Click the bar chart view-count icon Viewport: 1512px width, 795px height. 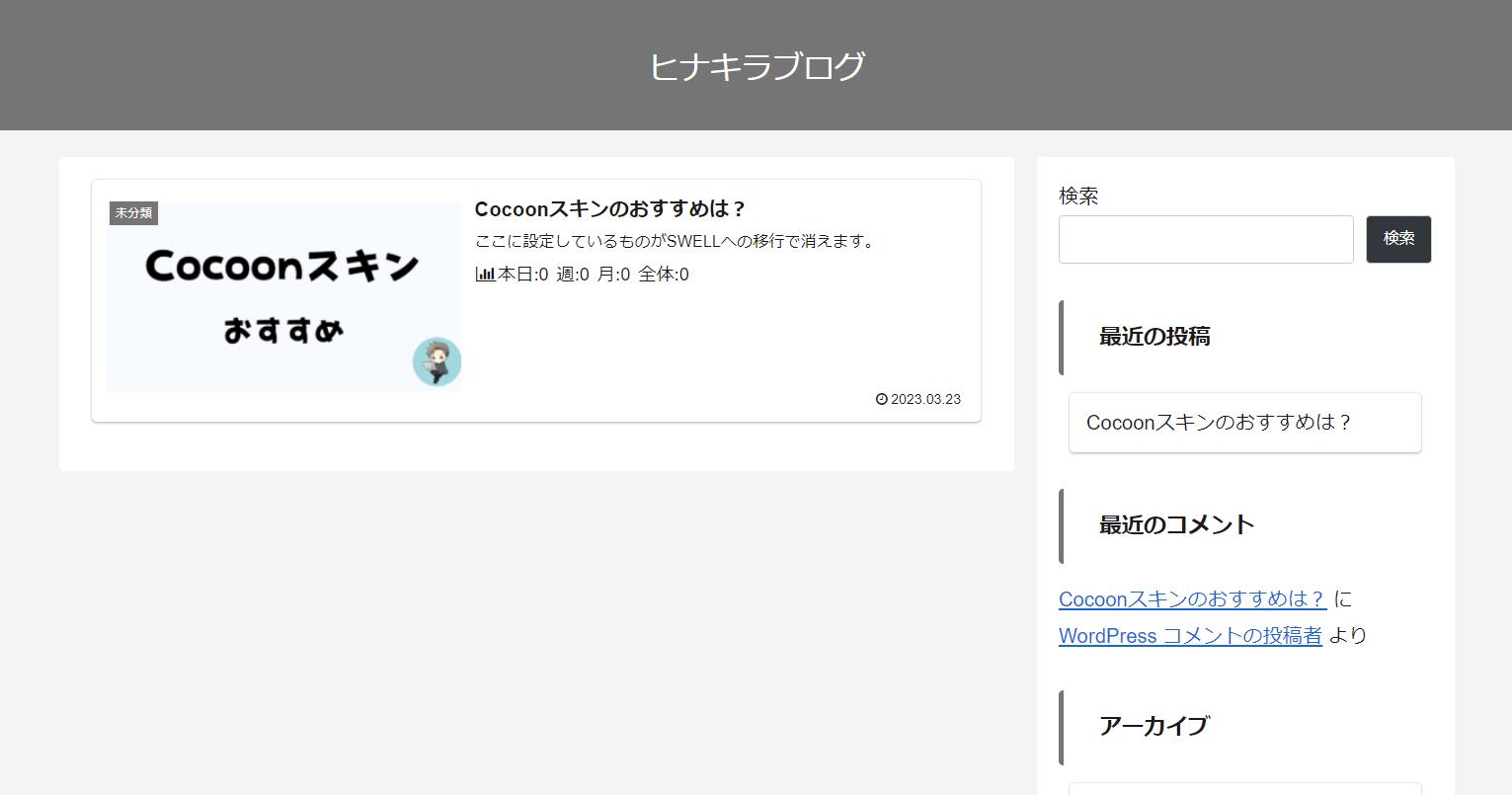point(485,275)
